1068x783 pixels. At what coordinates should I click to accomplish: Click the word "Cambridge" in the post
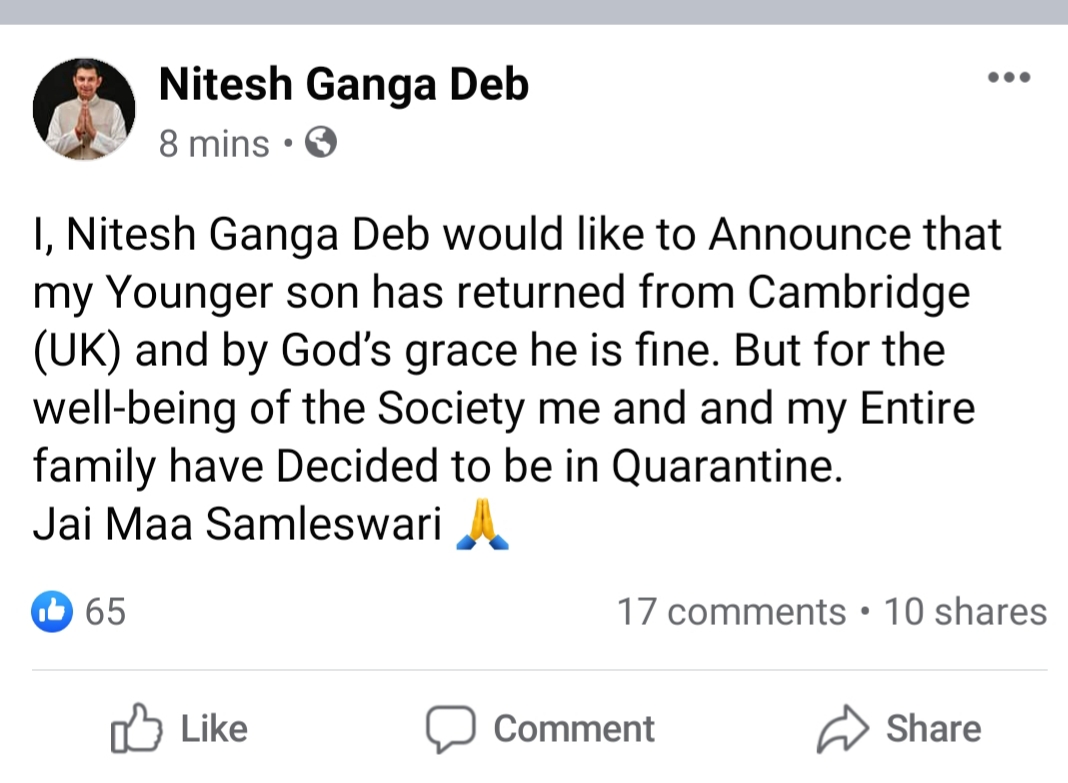859,292
